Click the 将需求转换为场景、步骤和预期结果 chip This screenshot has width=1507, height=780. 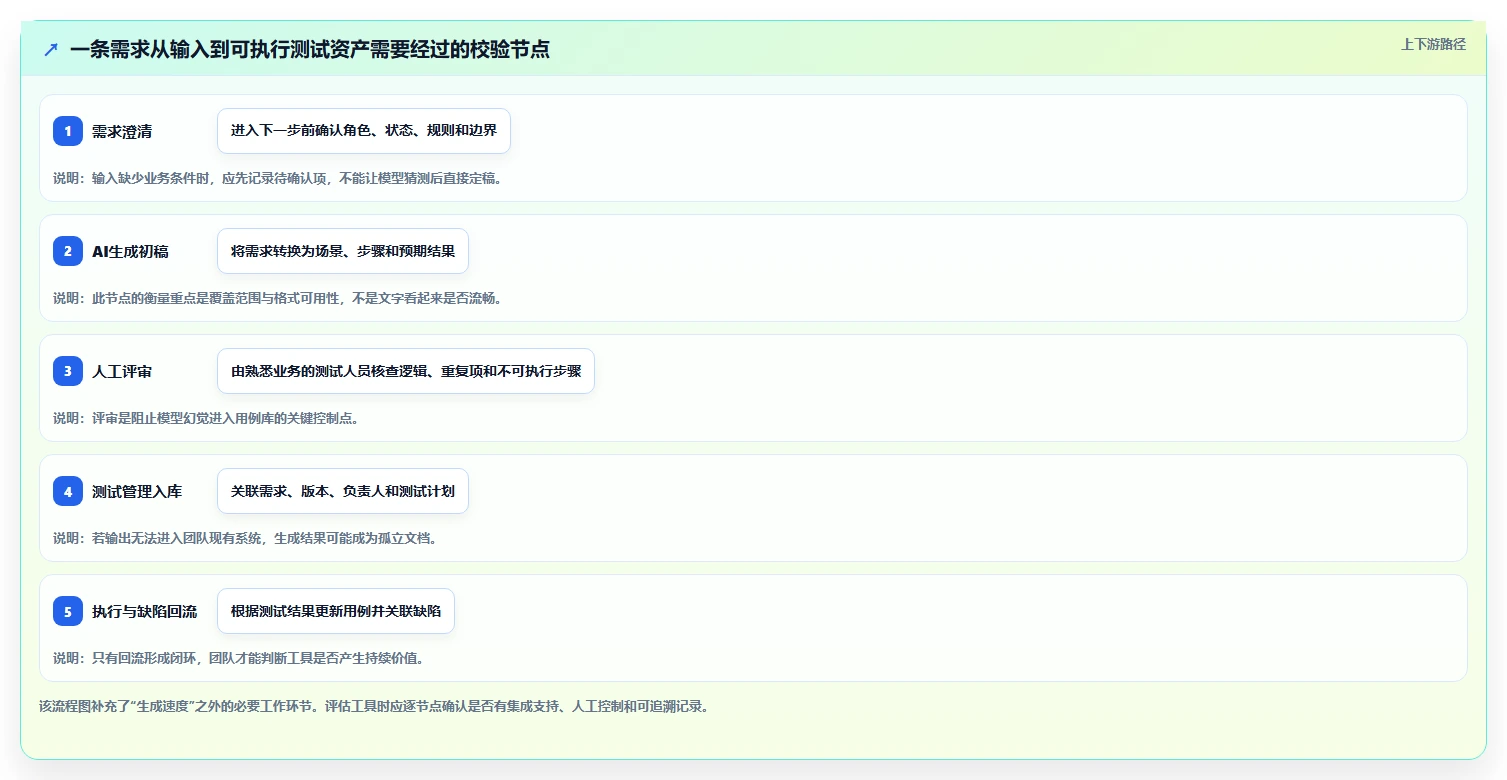pyautogui.click(x=343, y=251)
